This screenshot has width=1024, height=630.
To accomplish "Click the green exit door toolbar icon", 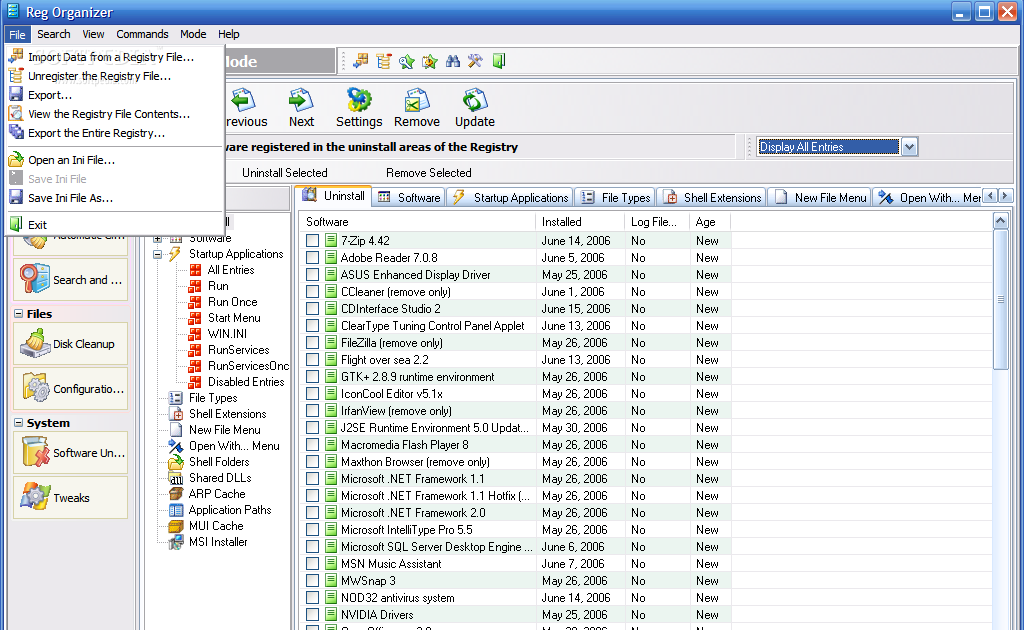I will click(499, 61).
